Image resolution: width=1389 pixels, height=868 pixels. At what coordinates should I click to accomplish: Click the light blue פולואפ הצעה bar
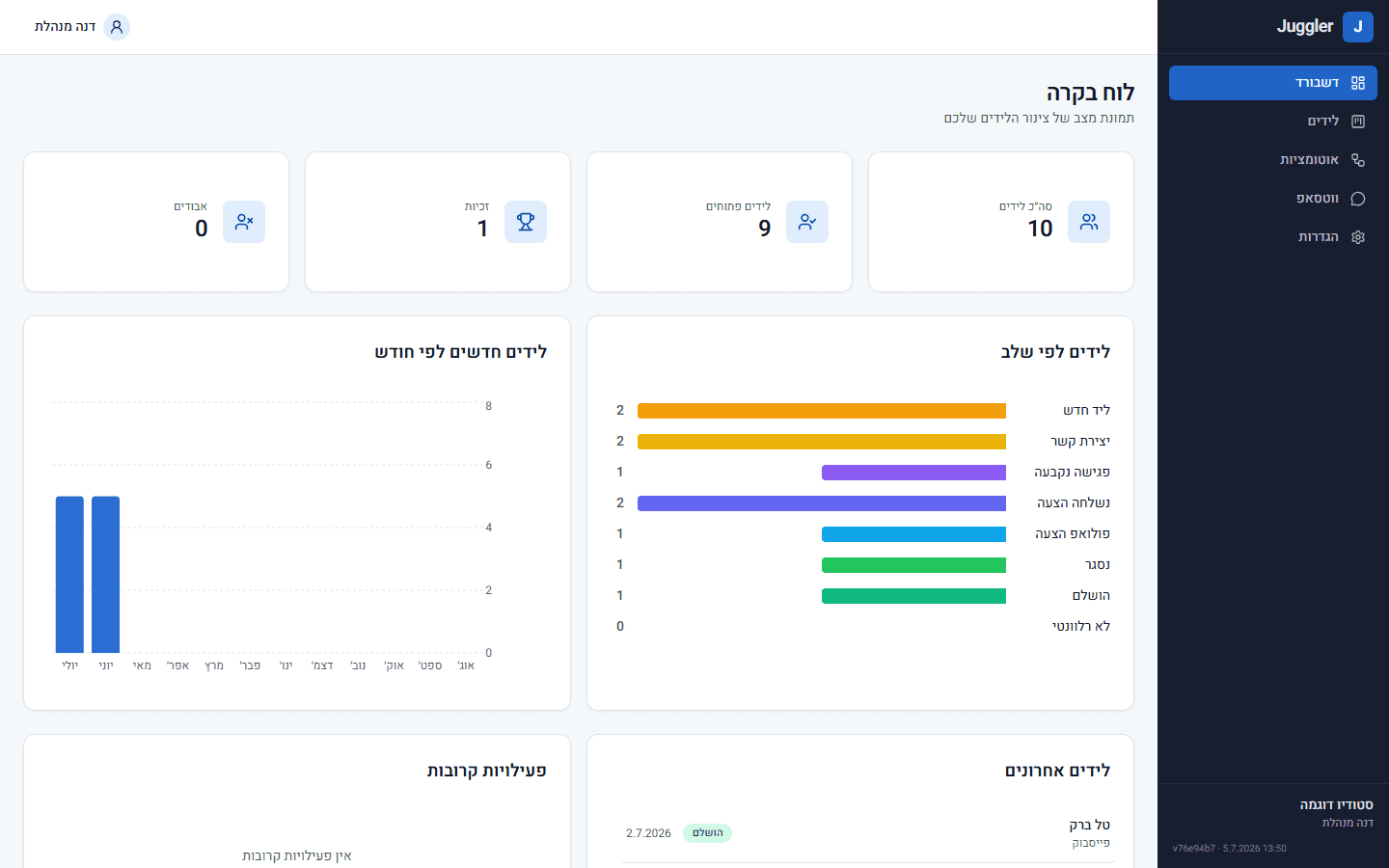pyautogui.click(x=913, y=534)
